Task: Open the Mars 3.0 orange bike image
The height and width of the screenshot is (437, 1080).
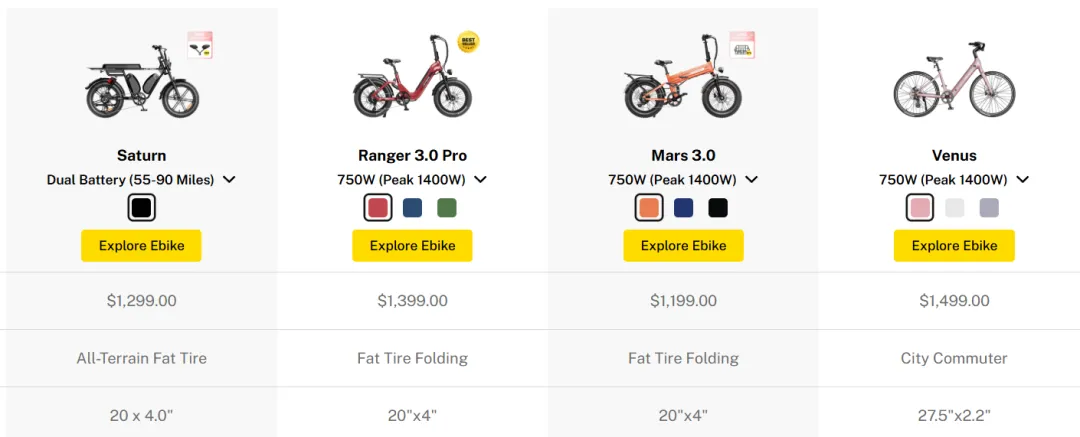Action: click(x=683, y=77)
